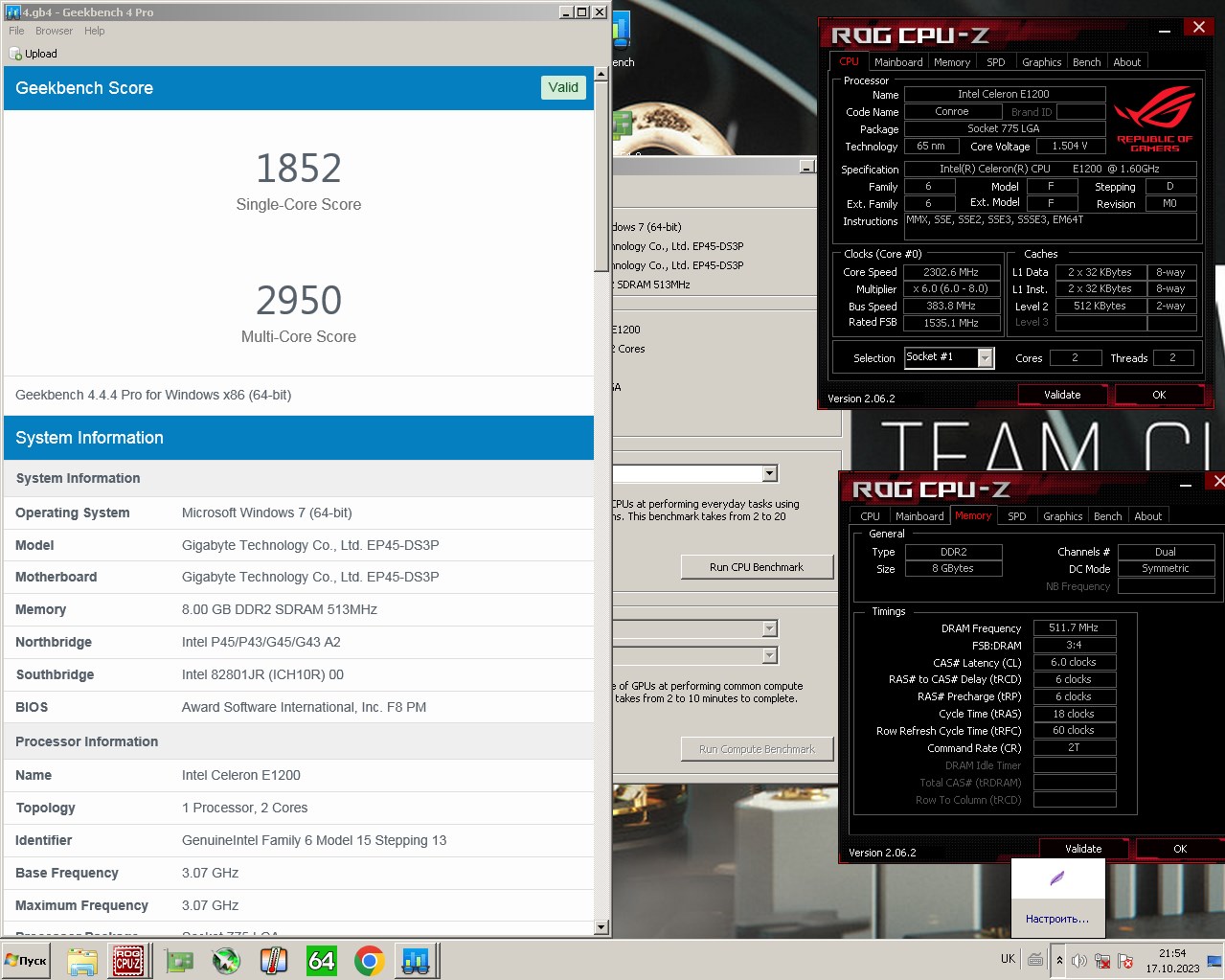This screenshot has height=980, width=1225.
Task: Click the DRAM Frequency value 511.7 MHz
Action: [1074, 628]
